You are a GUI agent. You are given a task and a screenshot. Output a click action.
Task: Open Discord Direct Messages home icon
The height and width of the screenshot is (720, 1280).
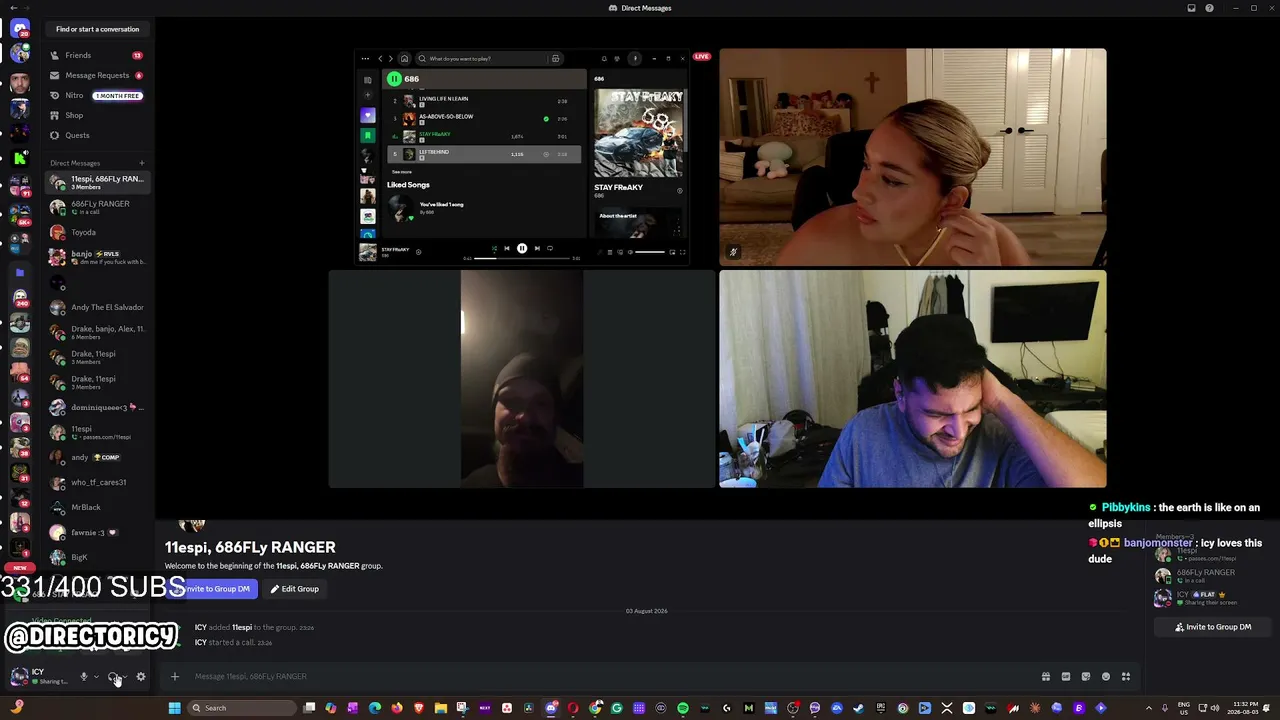tap(20, 29)
